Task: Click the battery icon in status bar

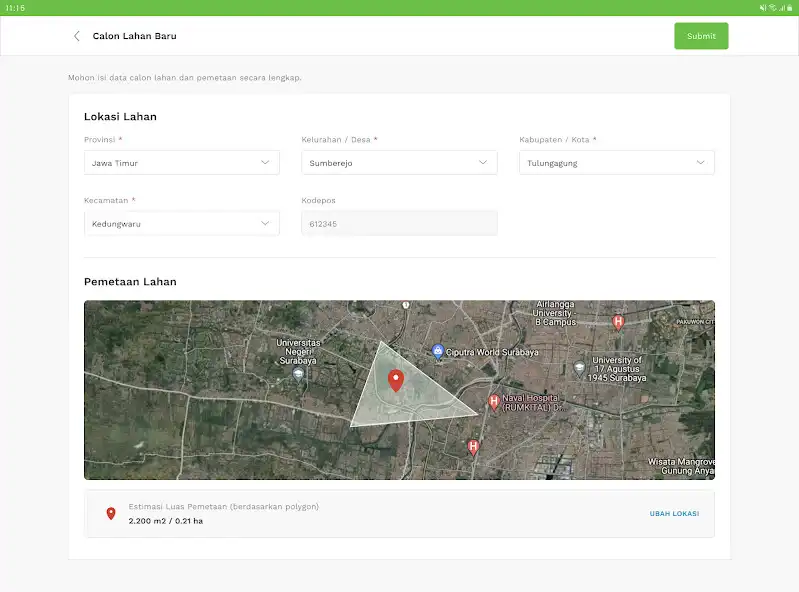Action: pos(789,8)
